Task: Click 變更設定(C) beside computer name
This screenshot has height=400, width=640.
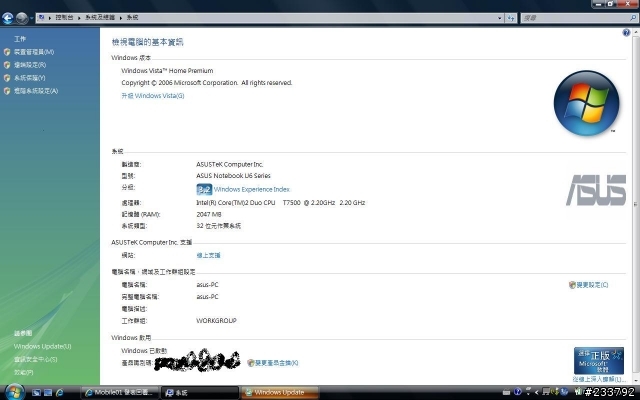Action: coord(592,285)
